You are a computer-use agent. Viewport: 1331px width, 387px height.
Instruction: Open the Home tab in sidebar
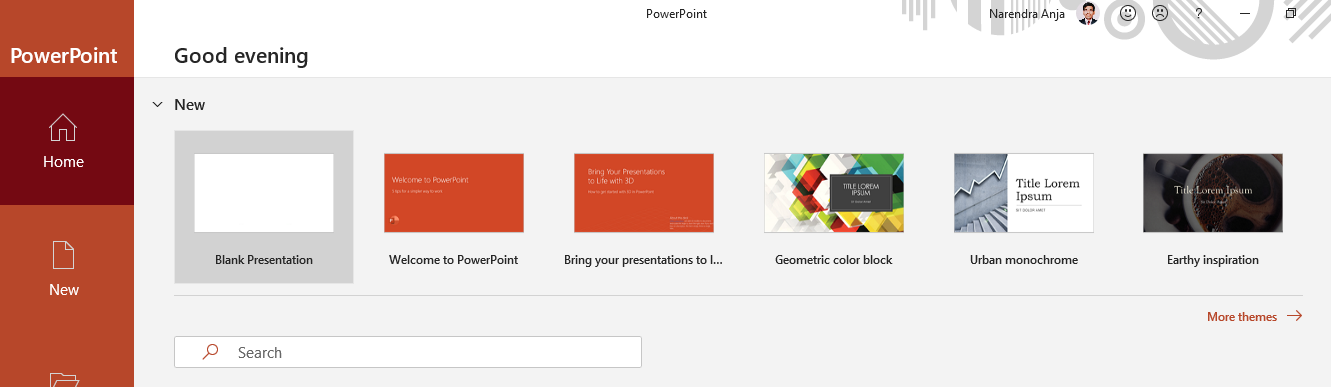point(66,141)
